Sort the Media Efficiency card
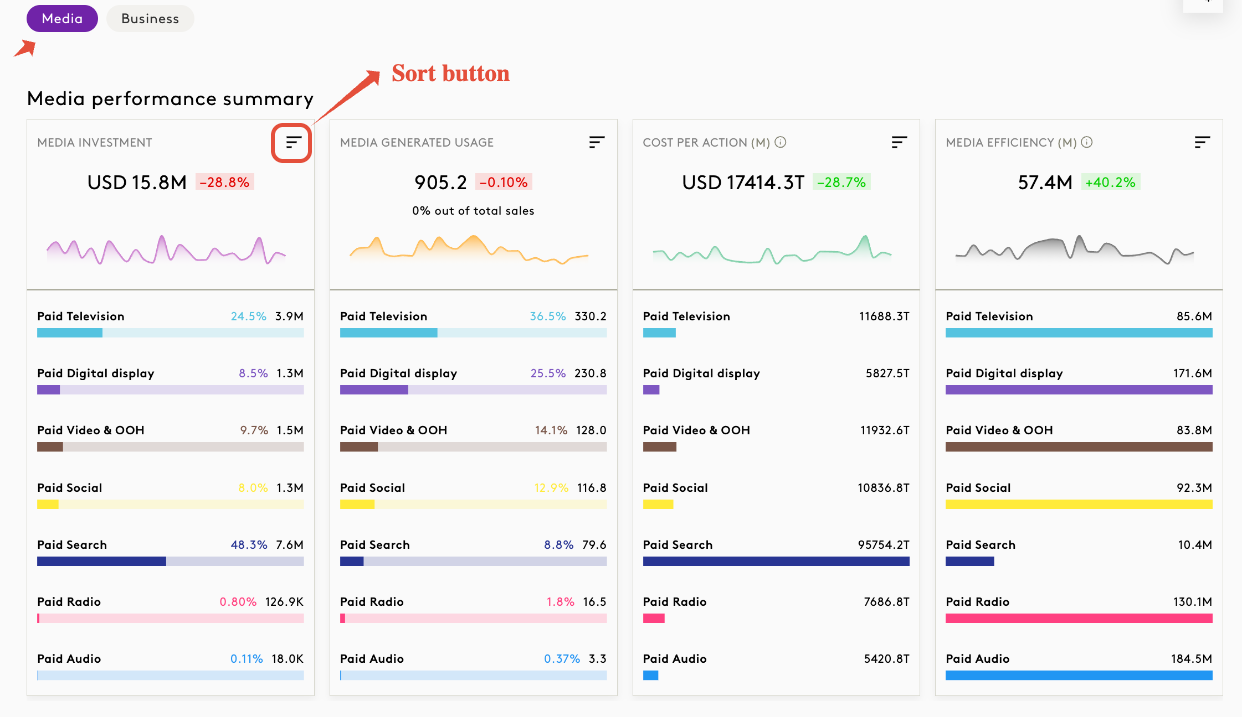Screen dimensions: 1242x717 1203,143
